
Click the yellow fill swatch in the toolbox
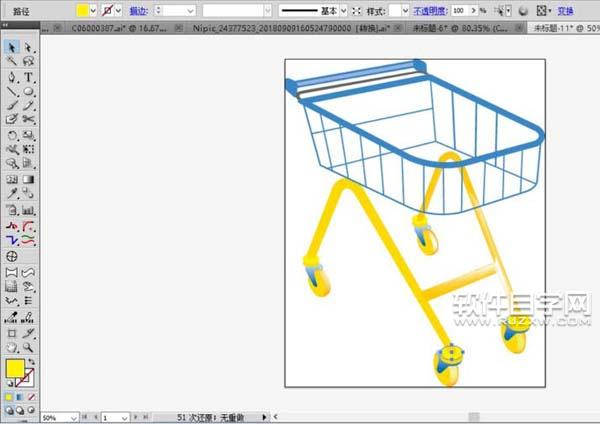(x=15, y=368)
